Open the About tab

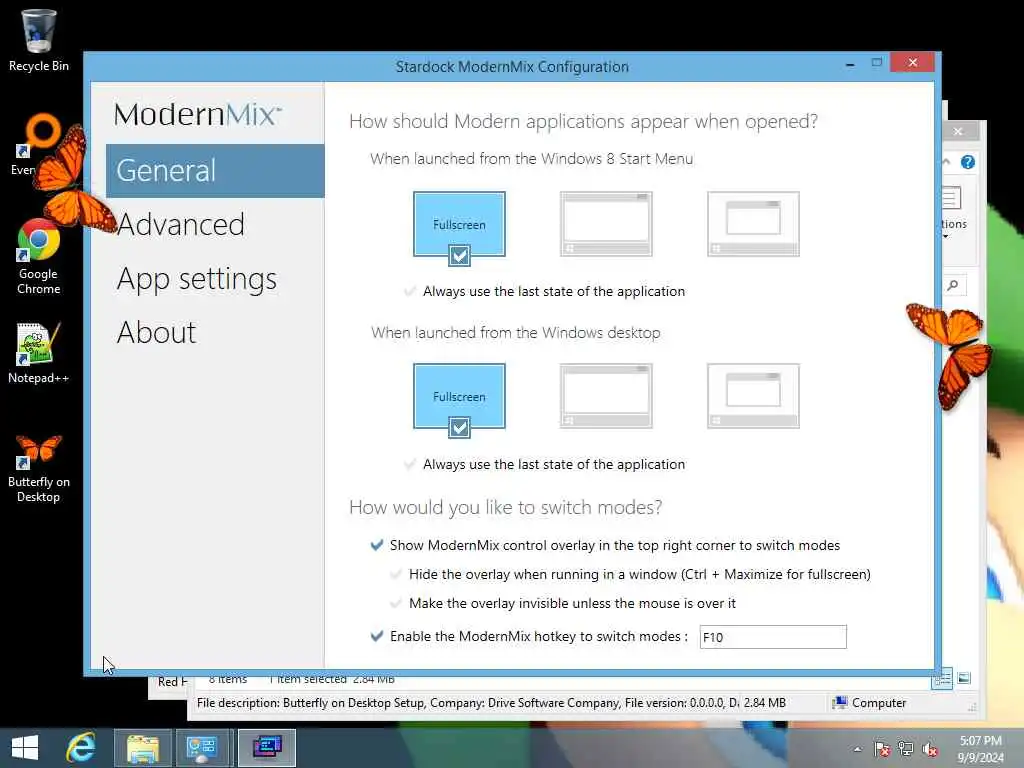click(157, 332)
